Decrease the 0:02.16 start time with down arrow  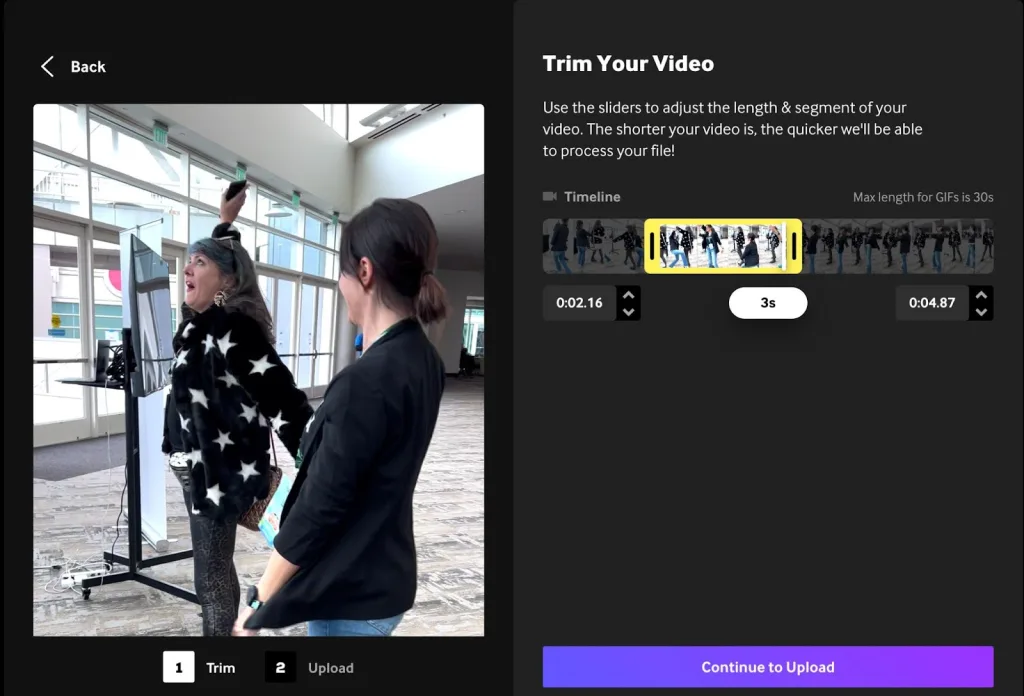tap(629, 311)
